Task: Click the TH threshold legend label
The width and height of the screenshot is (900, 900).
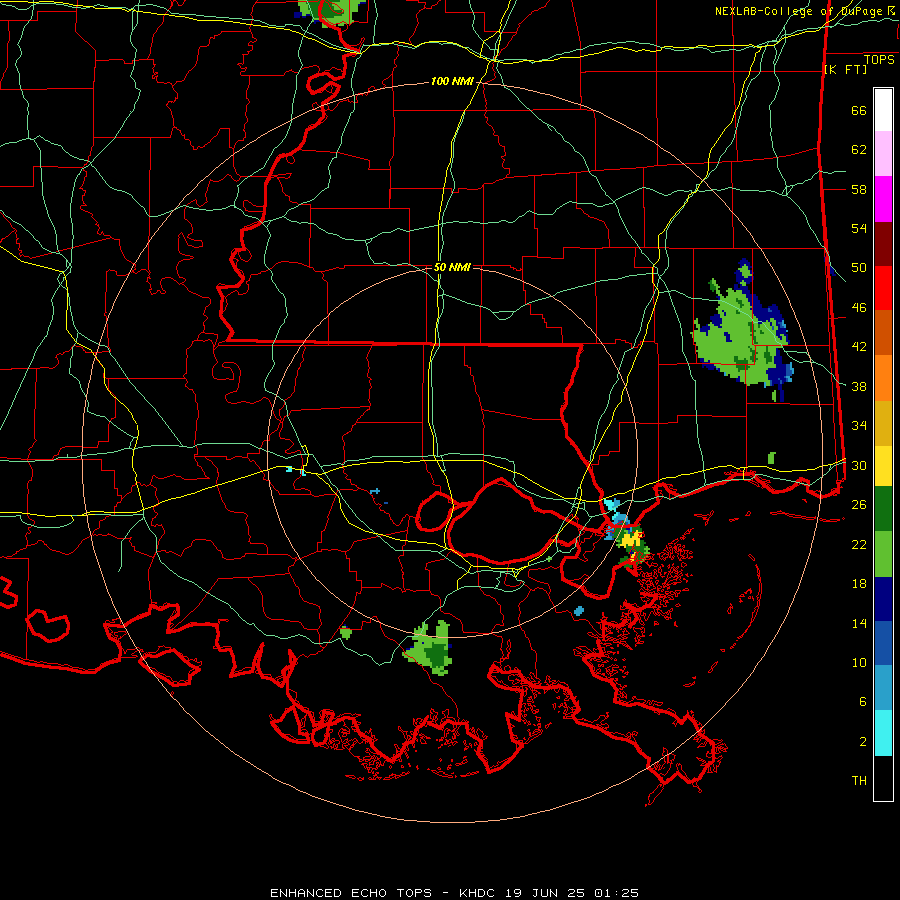Action: [859, 780]
